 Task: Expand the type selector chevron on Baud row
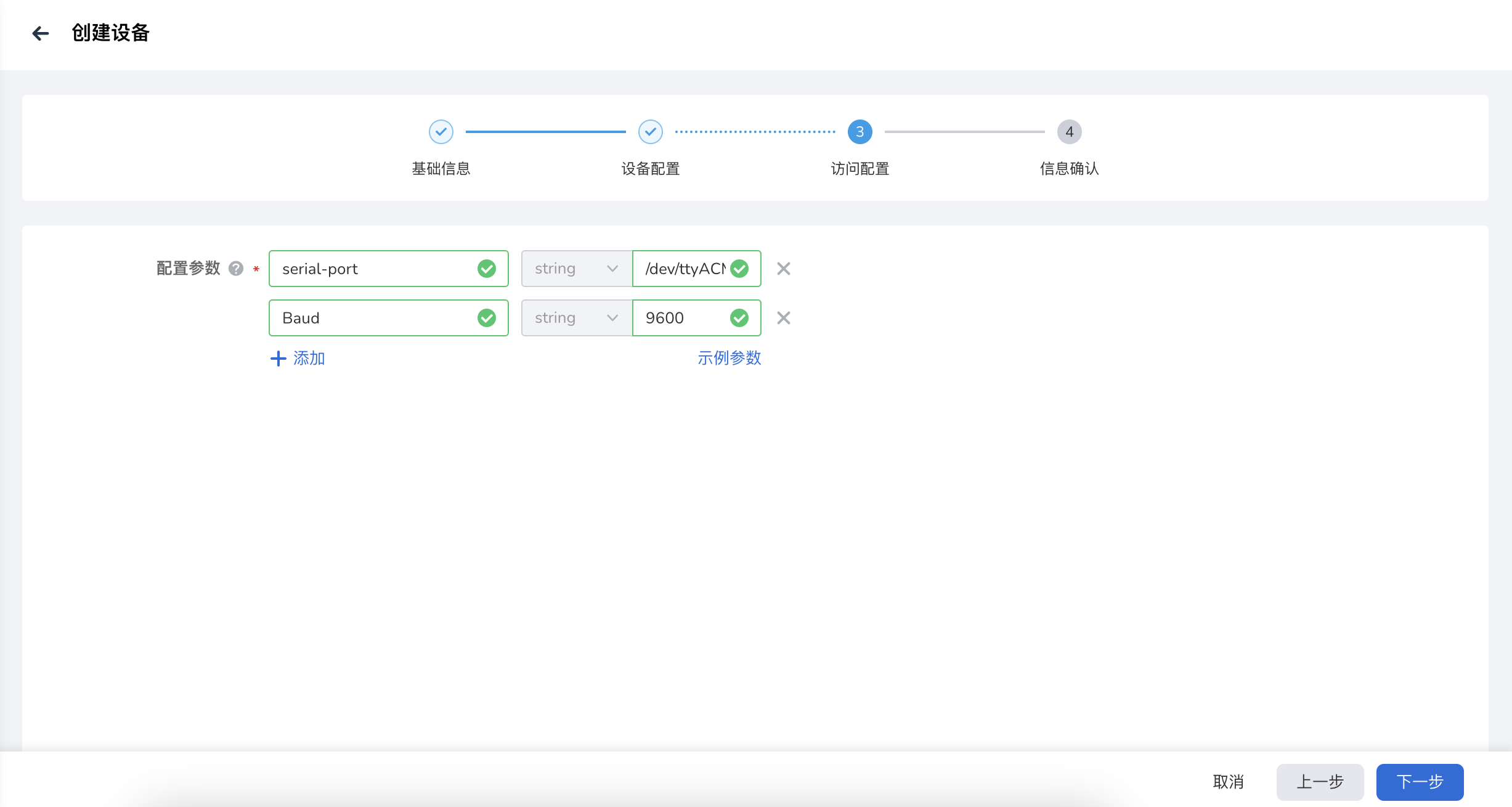click(x=612, y=317)
